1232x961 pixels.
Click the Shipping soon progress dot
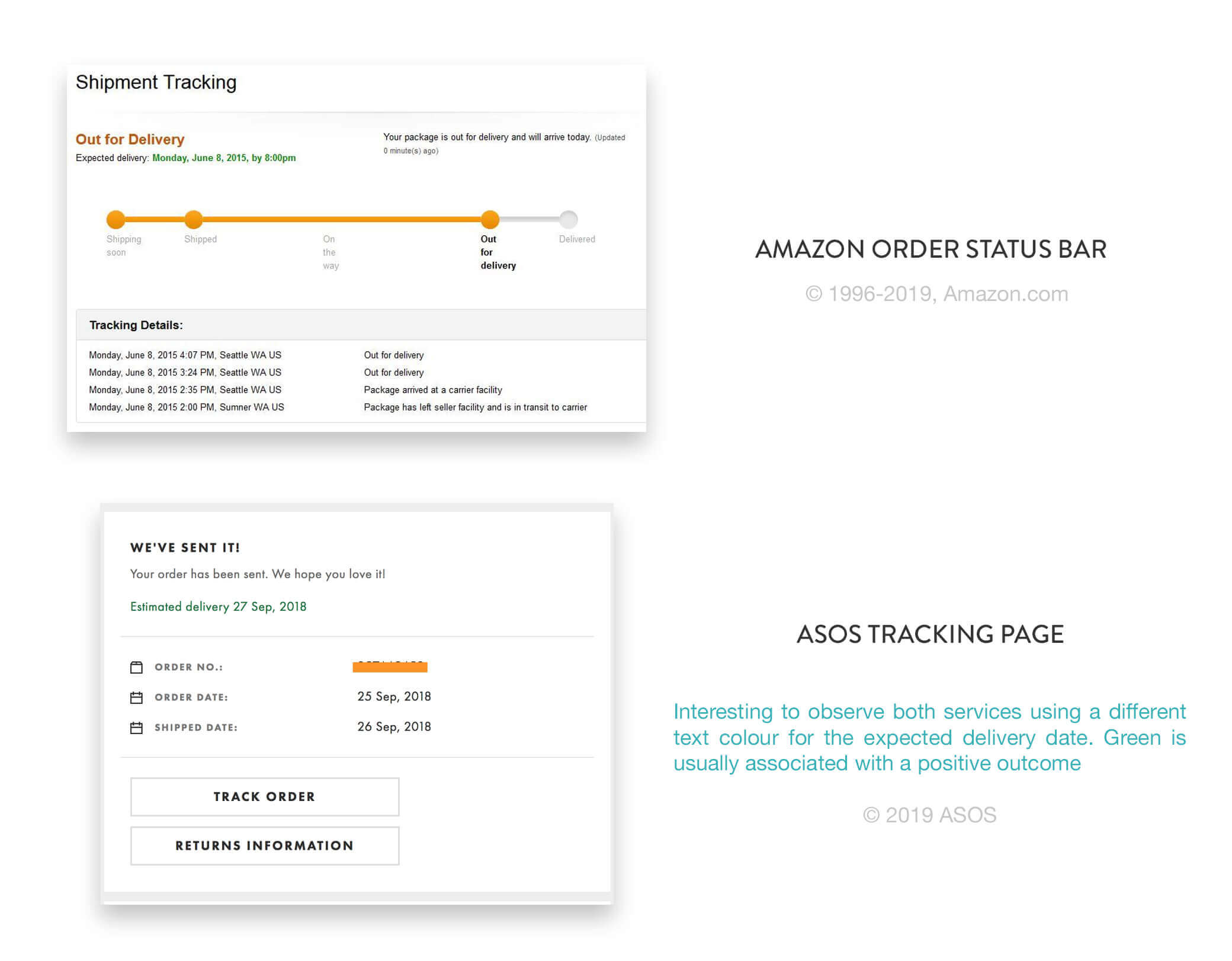(115, 219)
